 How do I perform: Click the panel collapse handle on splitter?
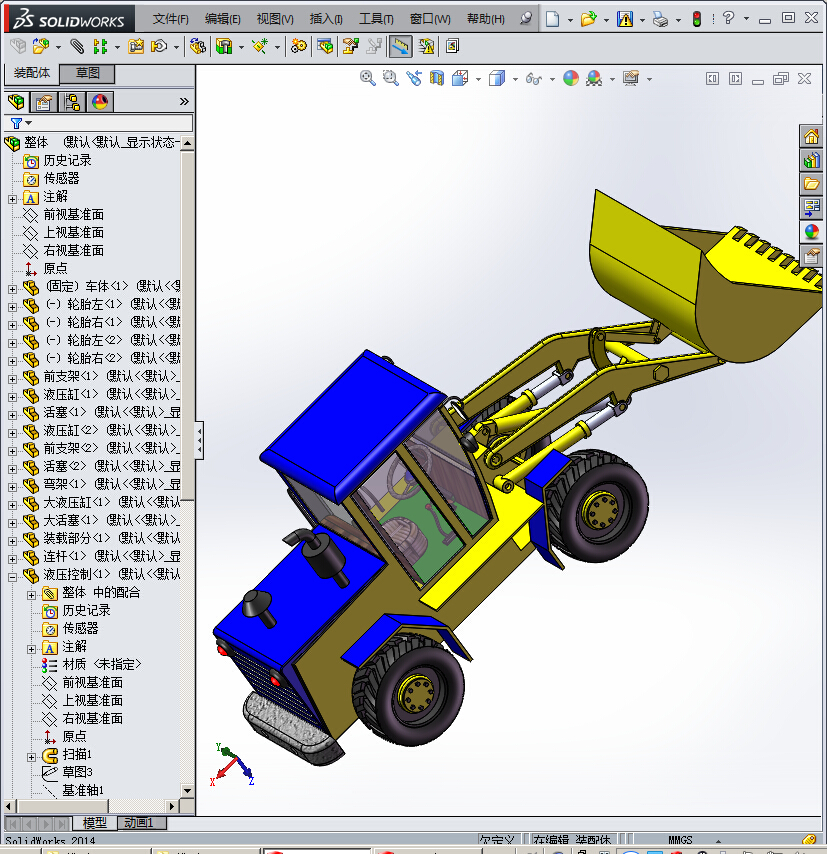tap(199, 440)
